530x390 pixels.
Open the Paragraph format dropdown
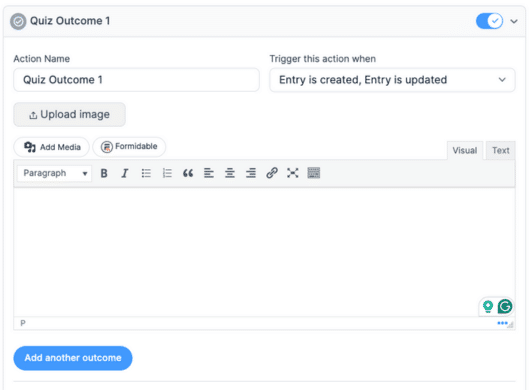tap(54, 173)
